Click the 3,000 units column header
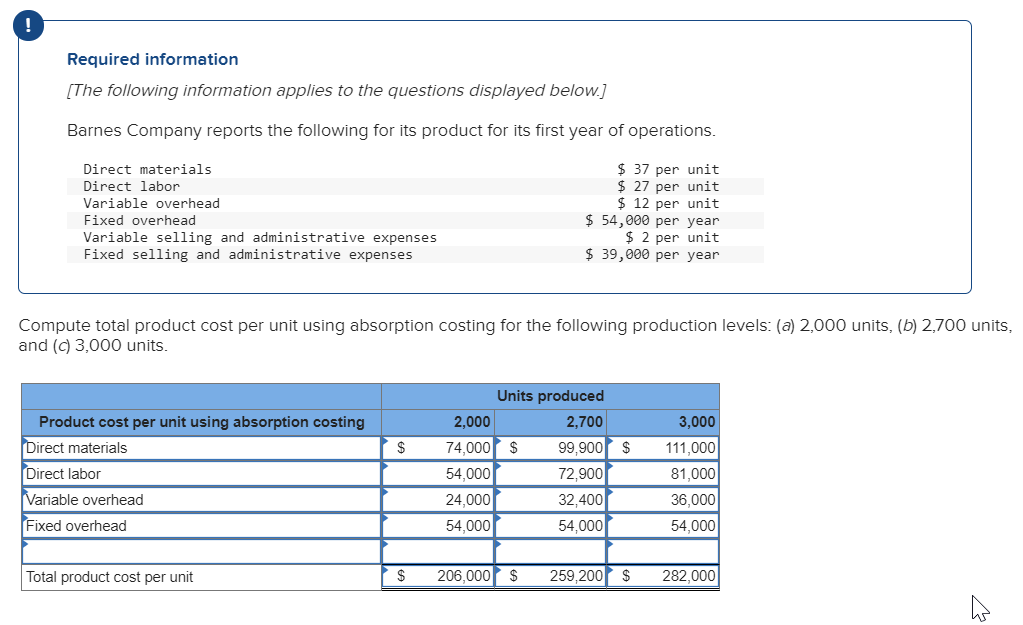Viewport: 1023px width, 625px height. (663, 422)
